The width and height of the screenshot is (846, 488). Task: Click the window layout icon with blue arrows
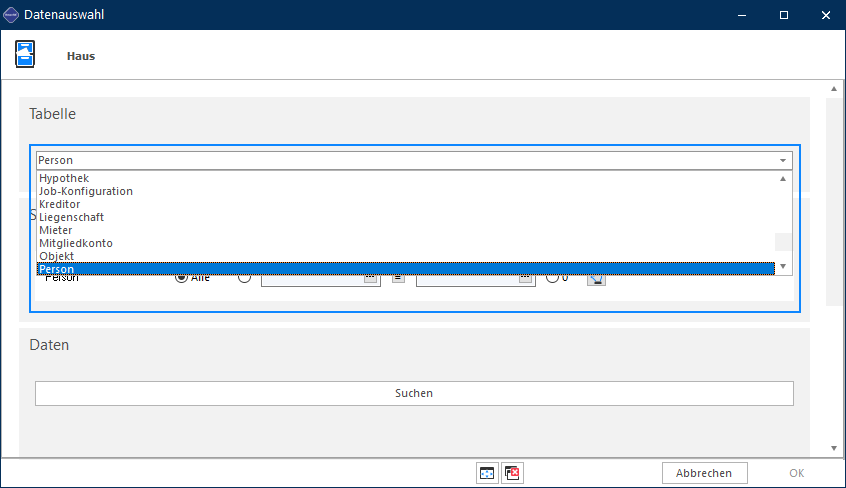pos(487,473)
